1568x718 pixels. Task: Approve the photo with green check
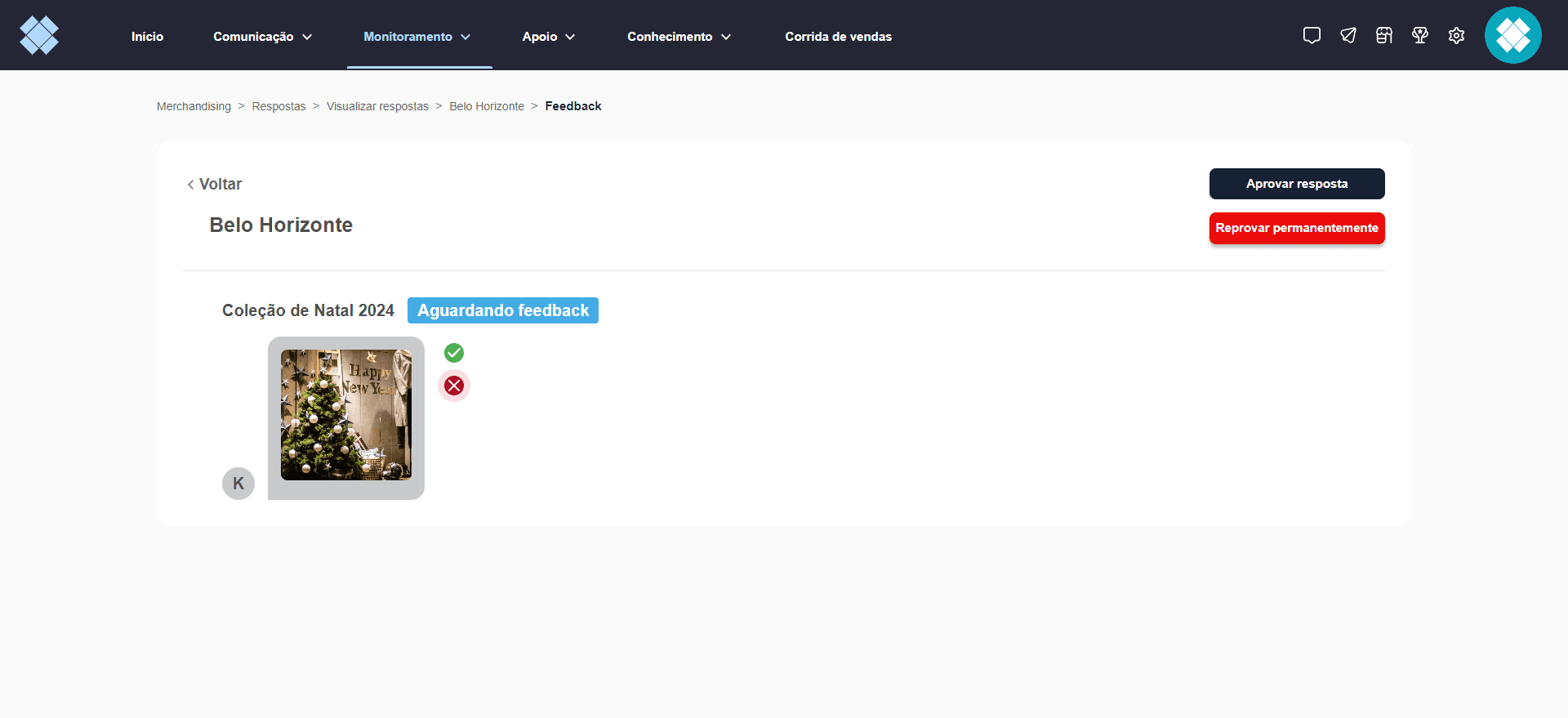click(454, 353)
